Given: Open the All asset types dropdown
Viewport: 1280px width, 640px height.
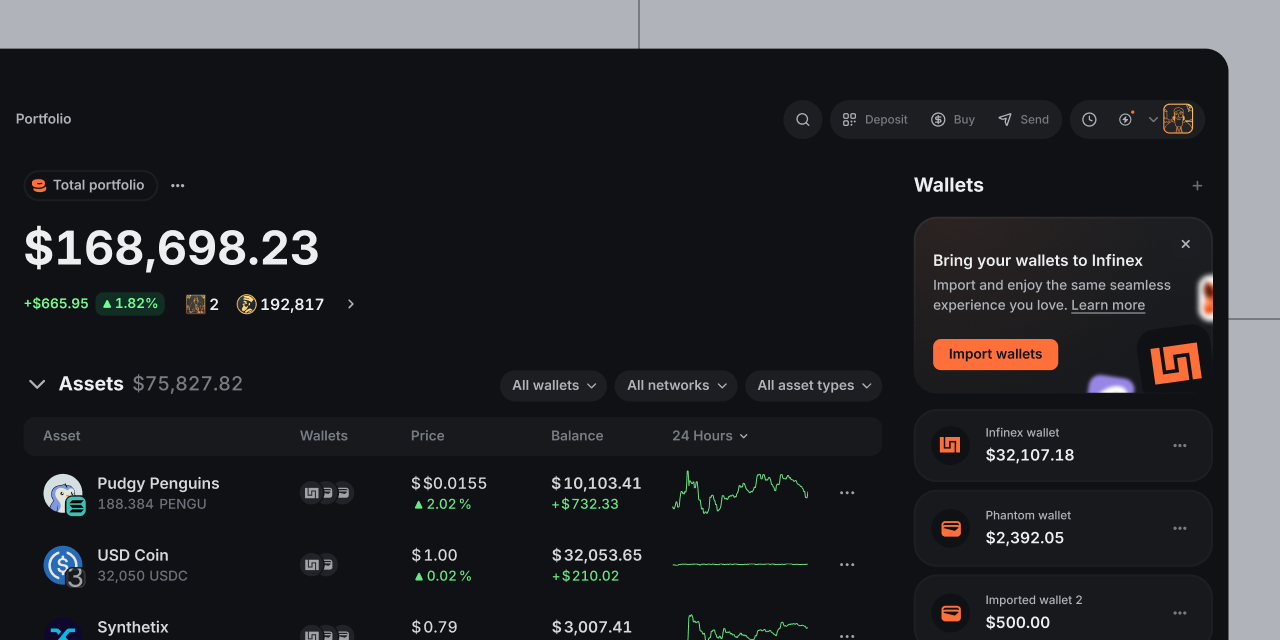Looking at the screenshot, I should [813, 386].
